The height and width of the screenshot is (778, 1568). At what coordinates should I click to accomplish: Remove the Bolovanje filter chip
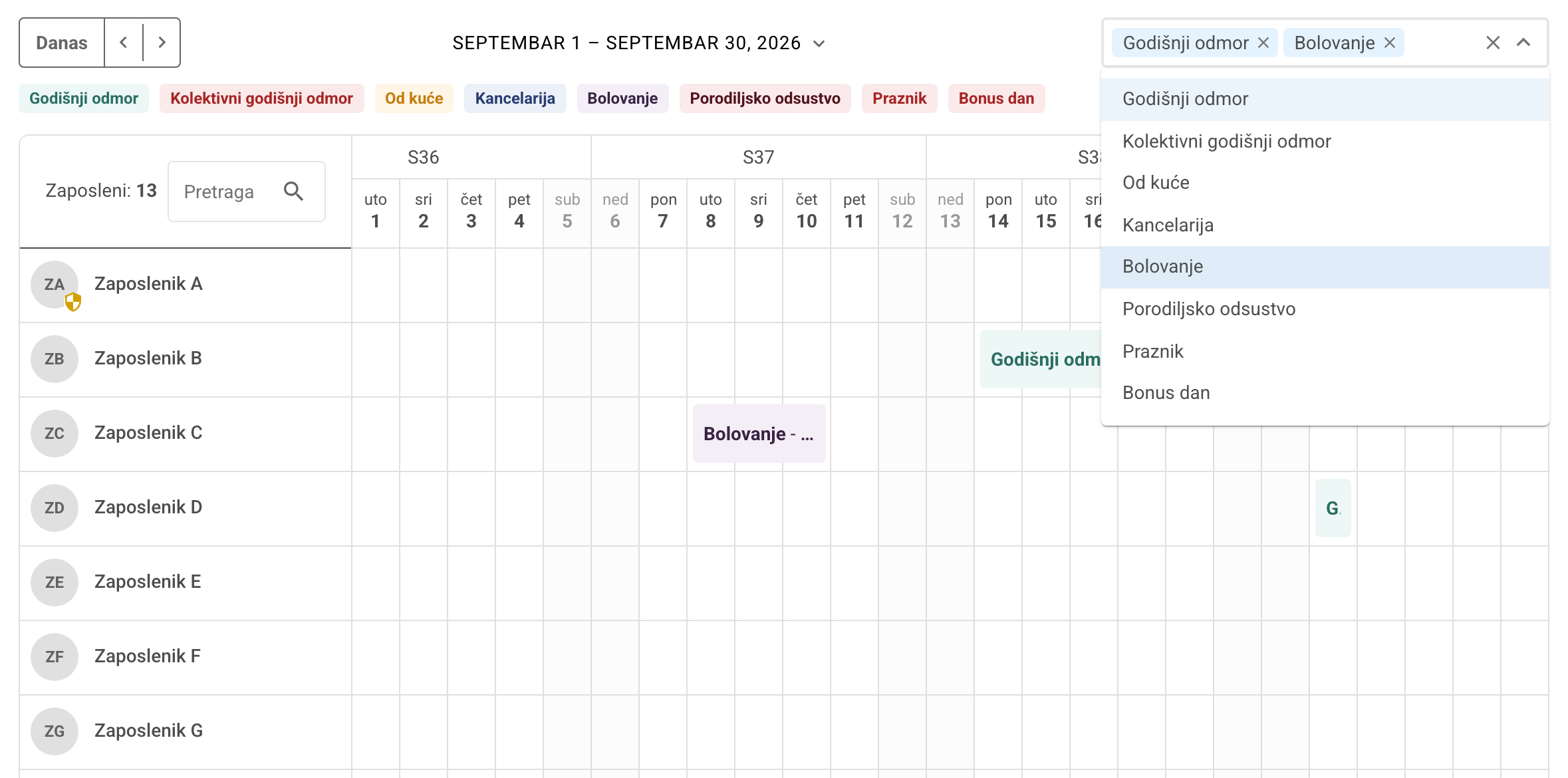pos(1389,43)
